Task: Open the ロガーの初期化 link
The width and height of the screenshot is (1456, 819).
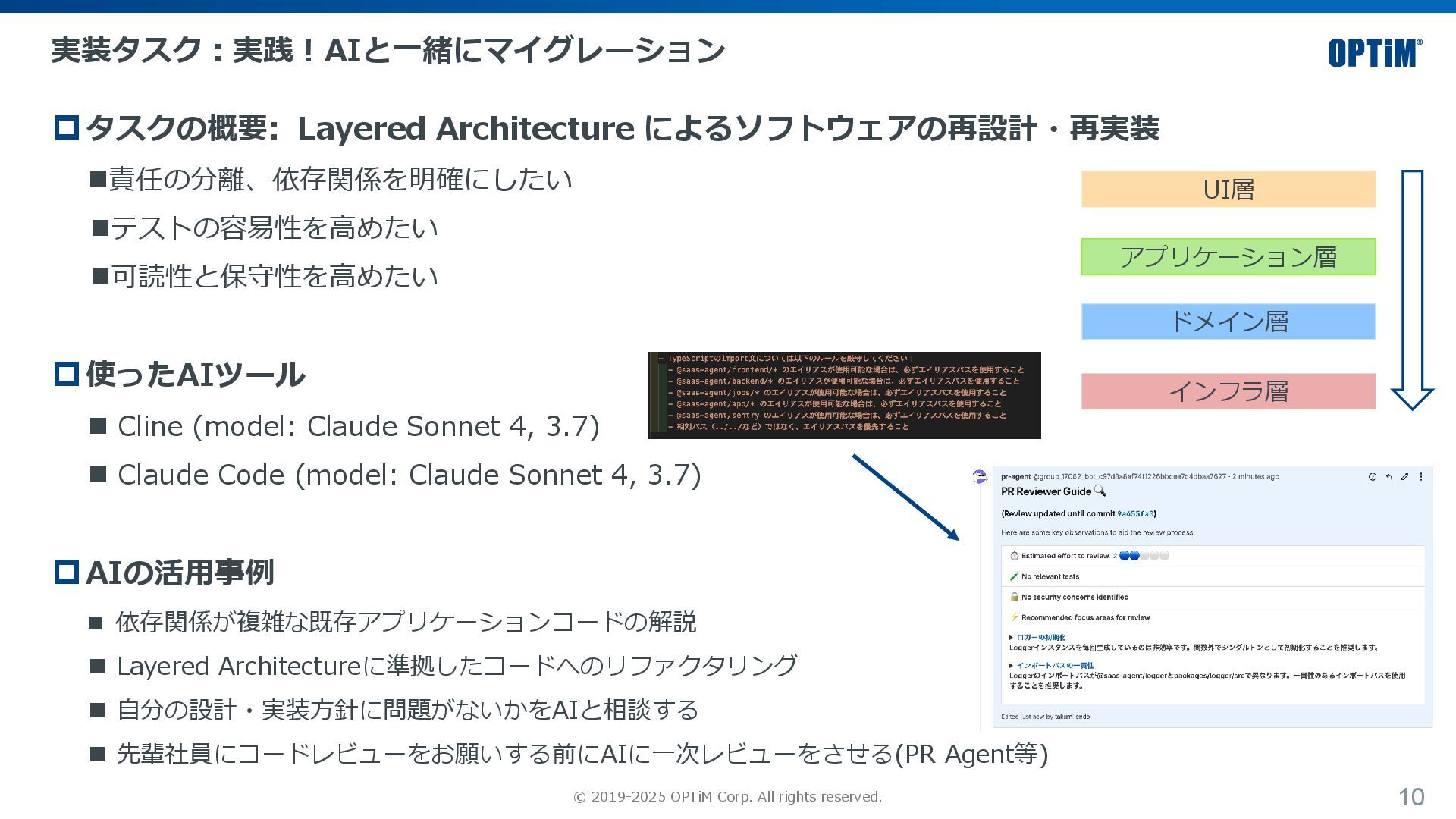Action: [1041, 638]
